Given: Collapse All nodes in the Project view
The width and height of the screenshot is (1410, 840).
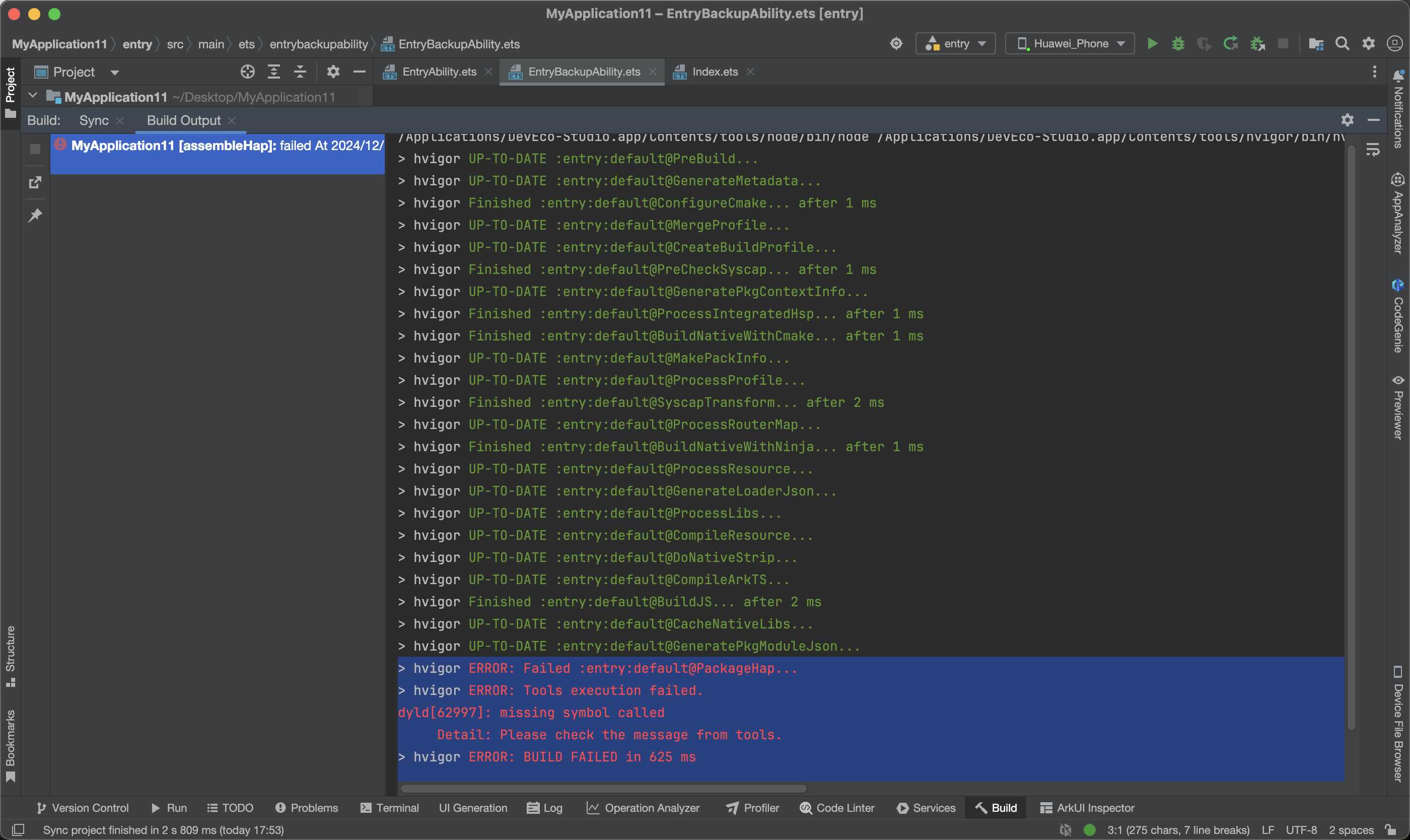Looking at the screenshot, I should [x=300, y=72].
